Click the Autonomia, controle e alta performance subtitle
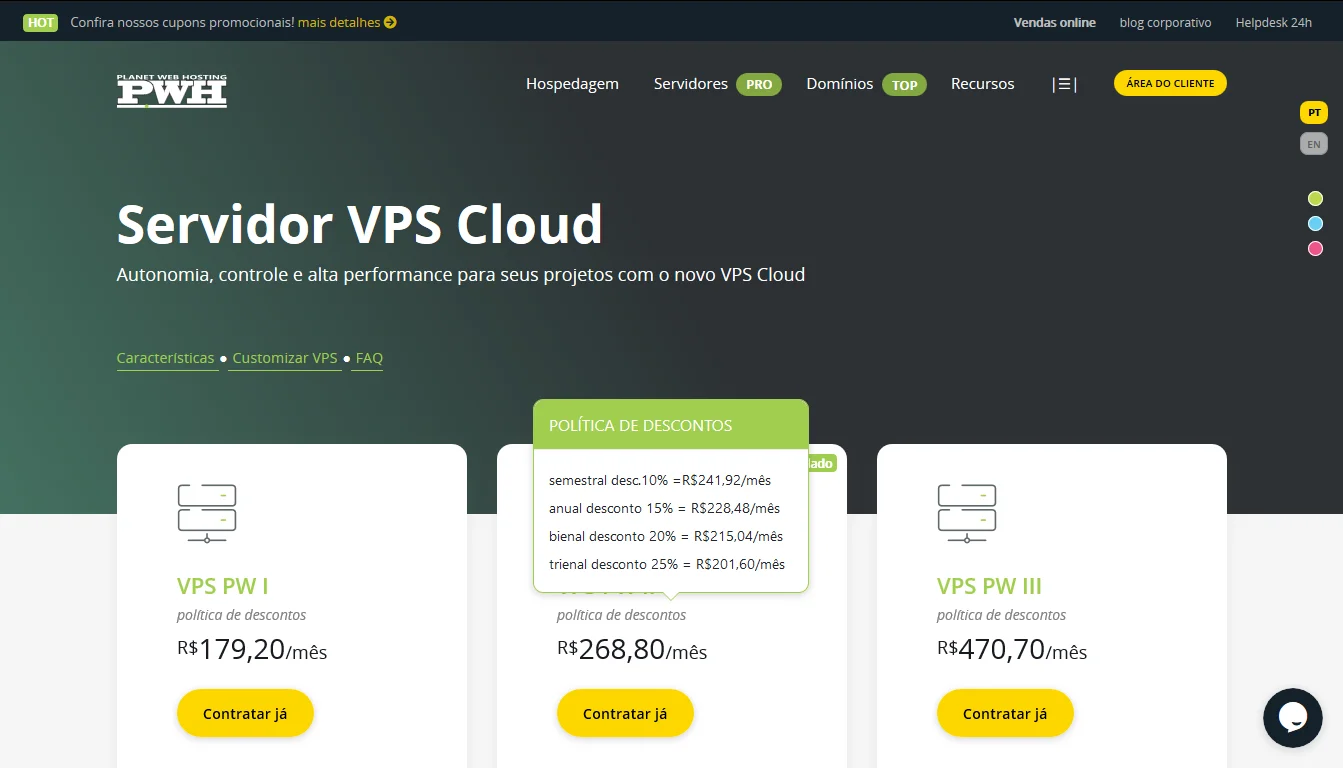This screenshot has height=768, width=1343. tap(461, 274)
